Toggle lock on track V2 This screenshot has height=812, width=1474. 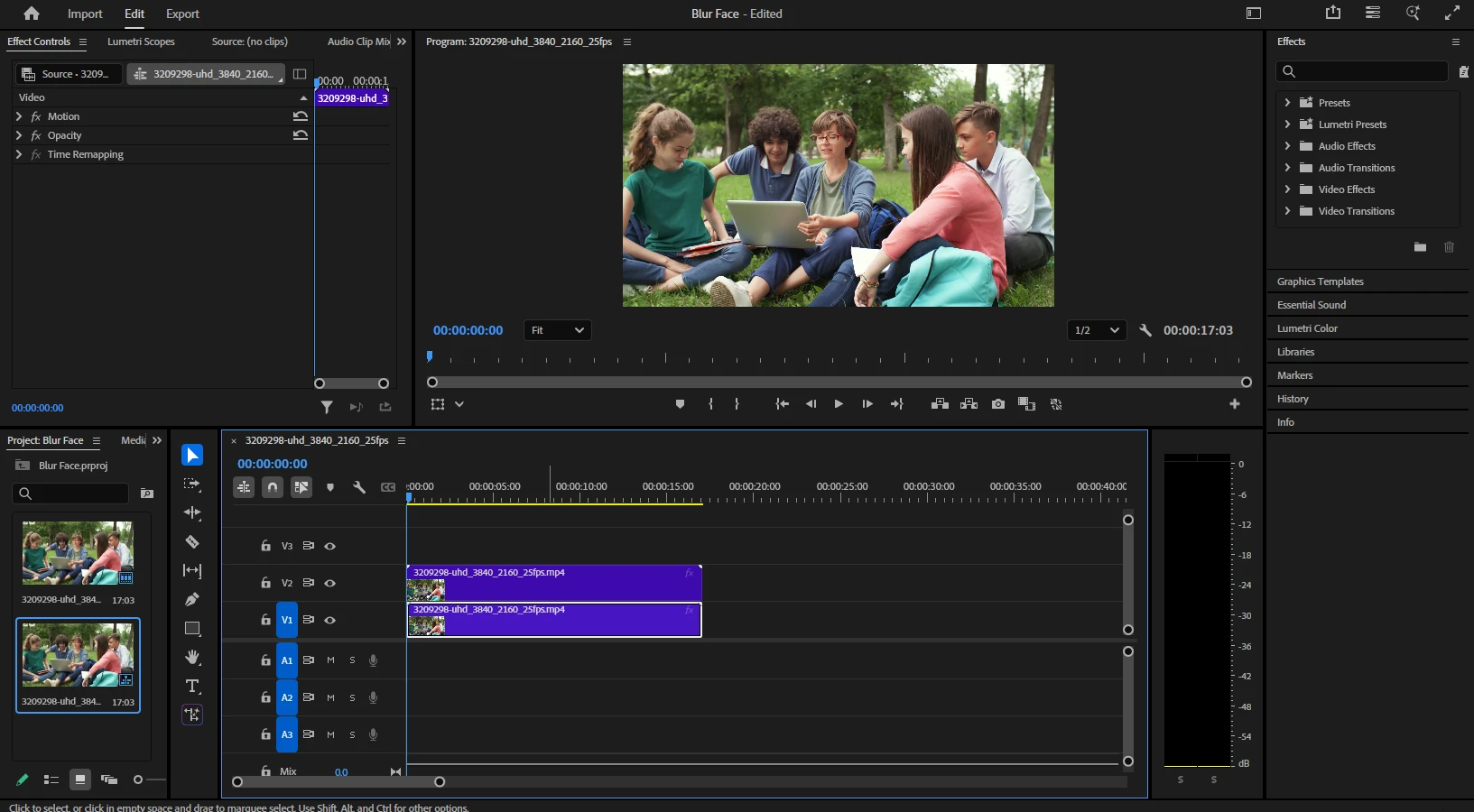point(265,583)
